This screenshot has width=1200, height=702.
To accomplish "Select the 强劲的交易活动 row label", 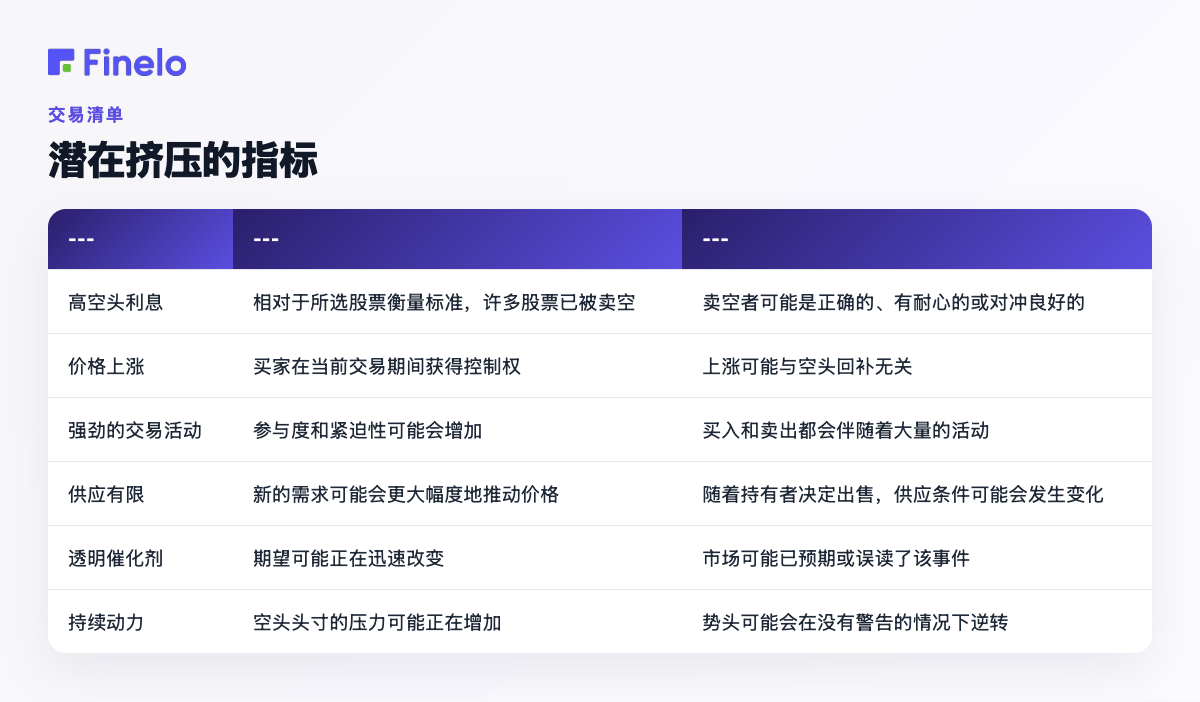I will [x=135, y=430].
